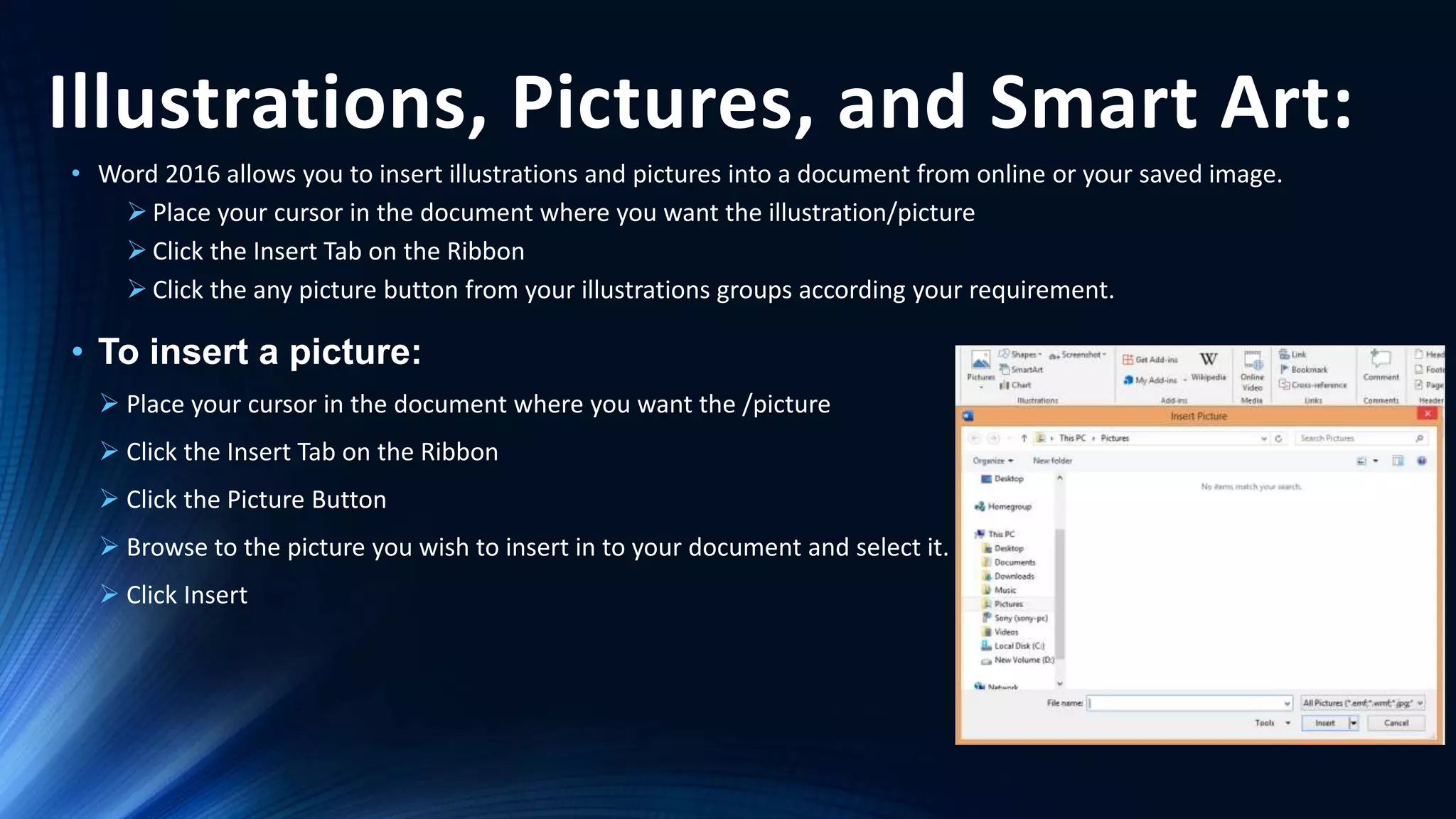
Task: Click the Footer button in the ribbon
Action: click(1430, 369)
